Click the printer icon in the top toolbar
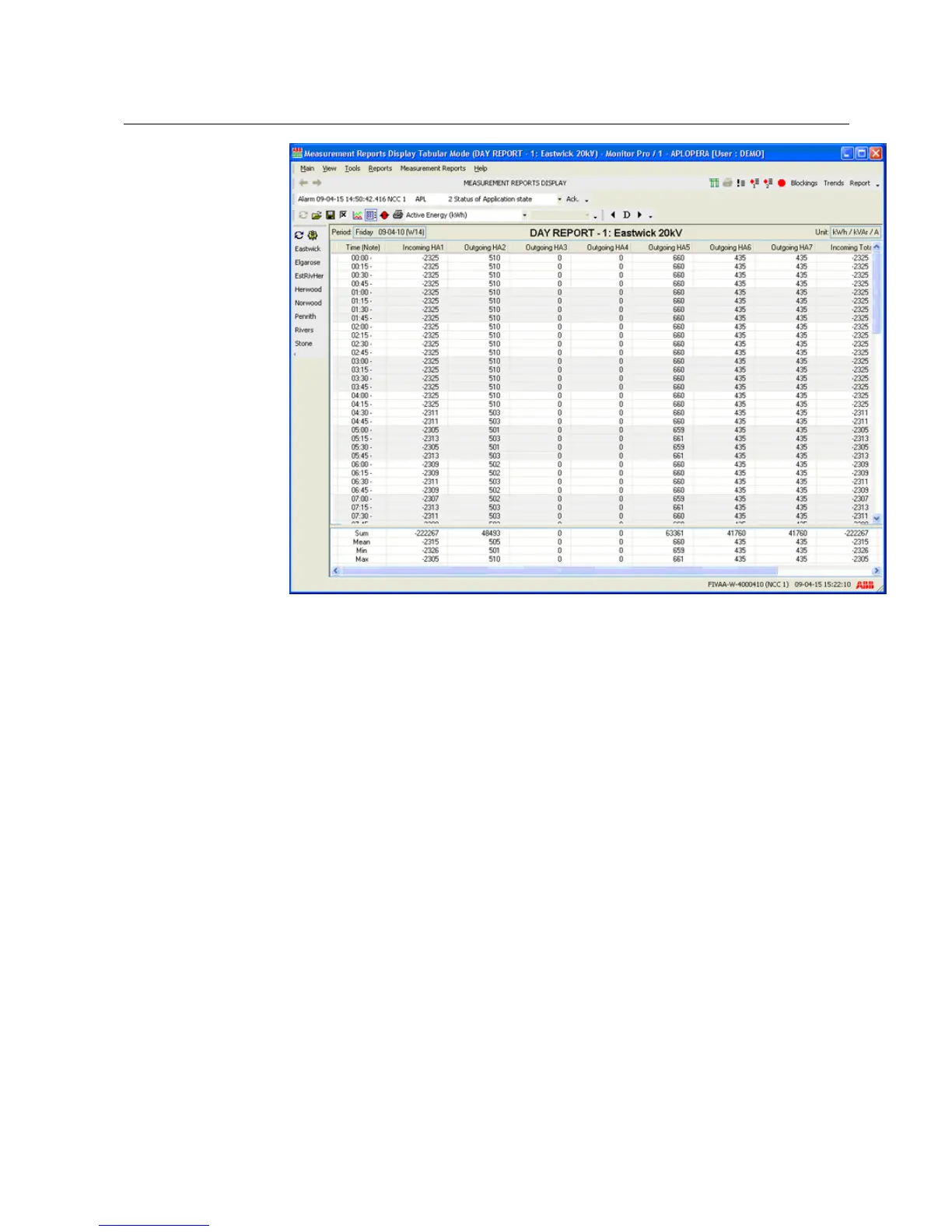 727,183
